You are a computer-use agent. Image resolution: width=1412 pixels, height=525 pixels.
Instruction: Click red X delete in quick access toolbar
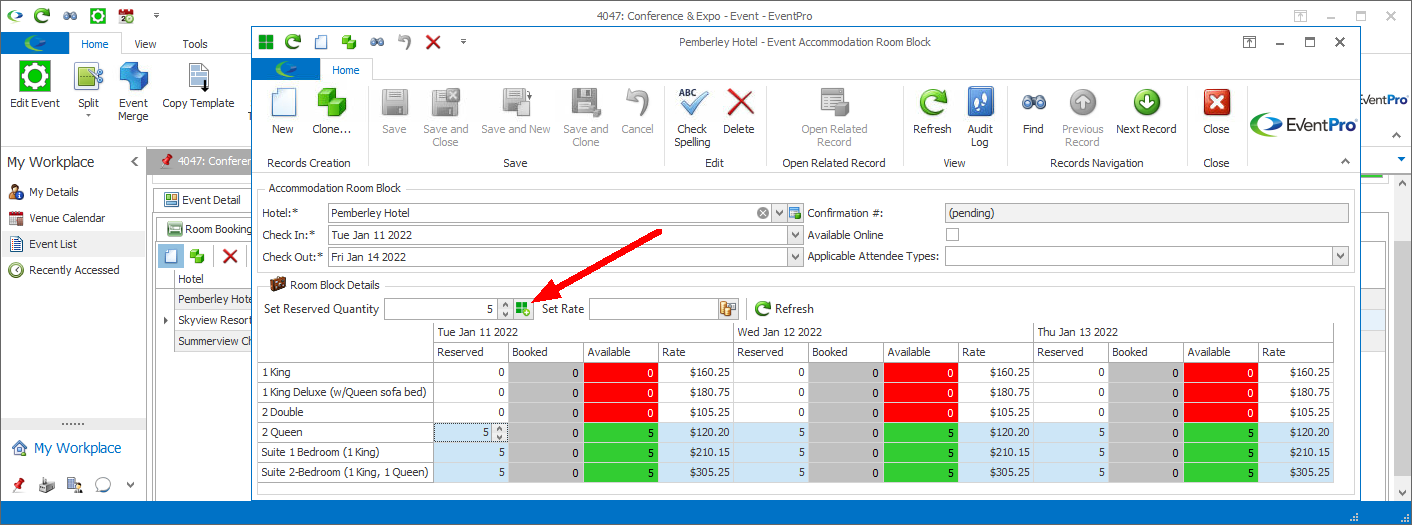click(433, 42)
